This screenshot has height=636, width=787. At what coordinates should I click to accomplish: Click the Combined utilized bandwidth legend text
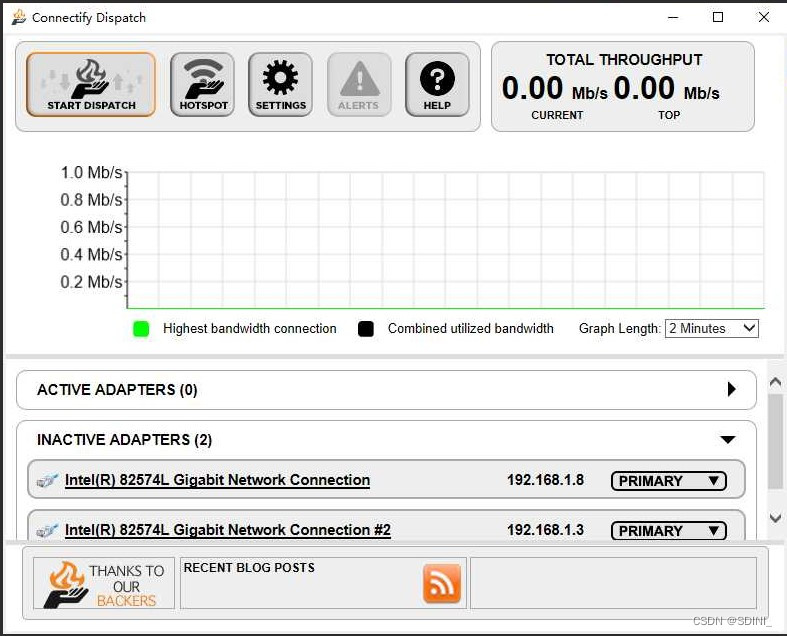pyautogui.click(x=471, y=328)
